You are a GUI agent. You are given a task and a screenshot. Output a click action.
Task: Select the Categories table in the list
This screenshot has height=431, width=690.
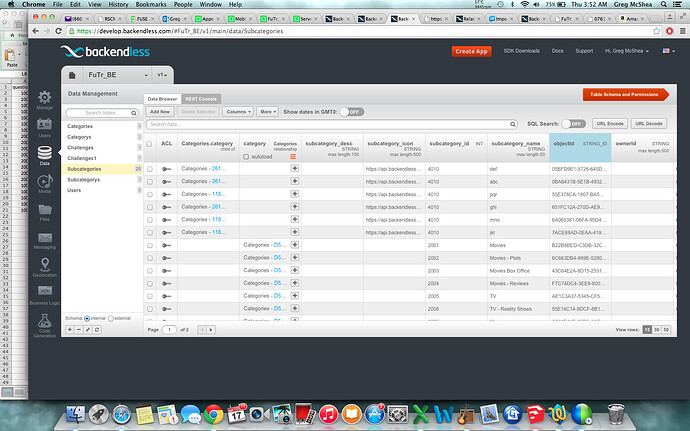point(102,126)
